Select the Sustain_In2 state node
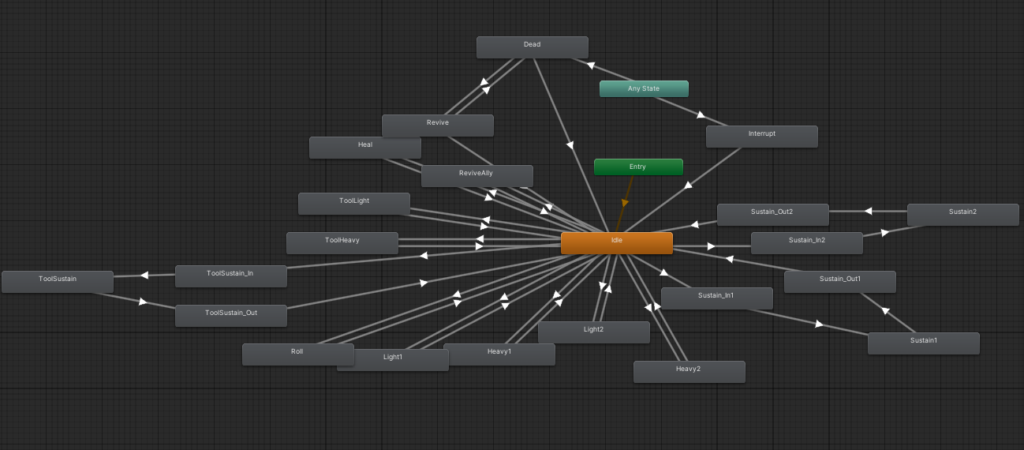Screen dimensions: 1024x450 point(807,243)
